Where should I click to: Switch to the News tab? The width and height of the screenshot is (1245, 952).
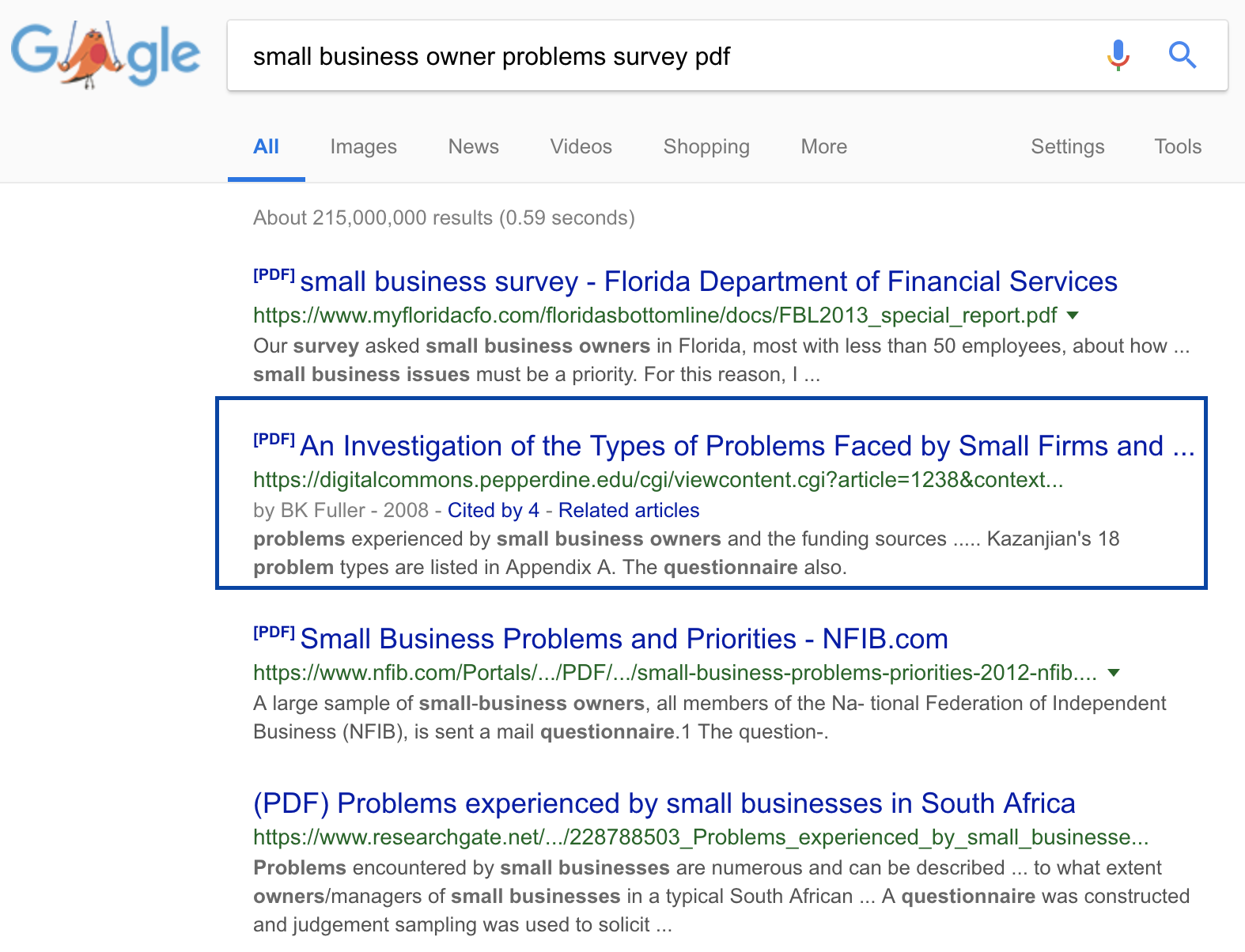click(473, 146)
